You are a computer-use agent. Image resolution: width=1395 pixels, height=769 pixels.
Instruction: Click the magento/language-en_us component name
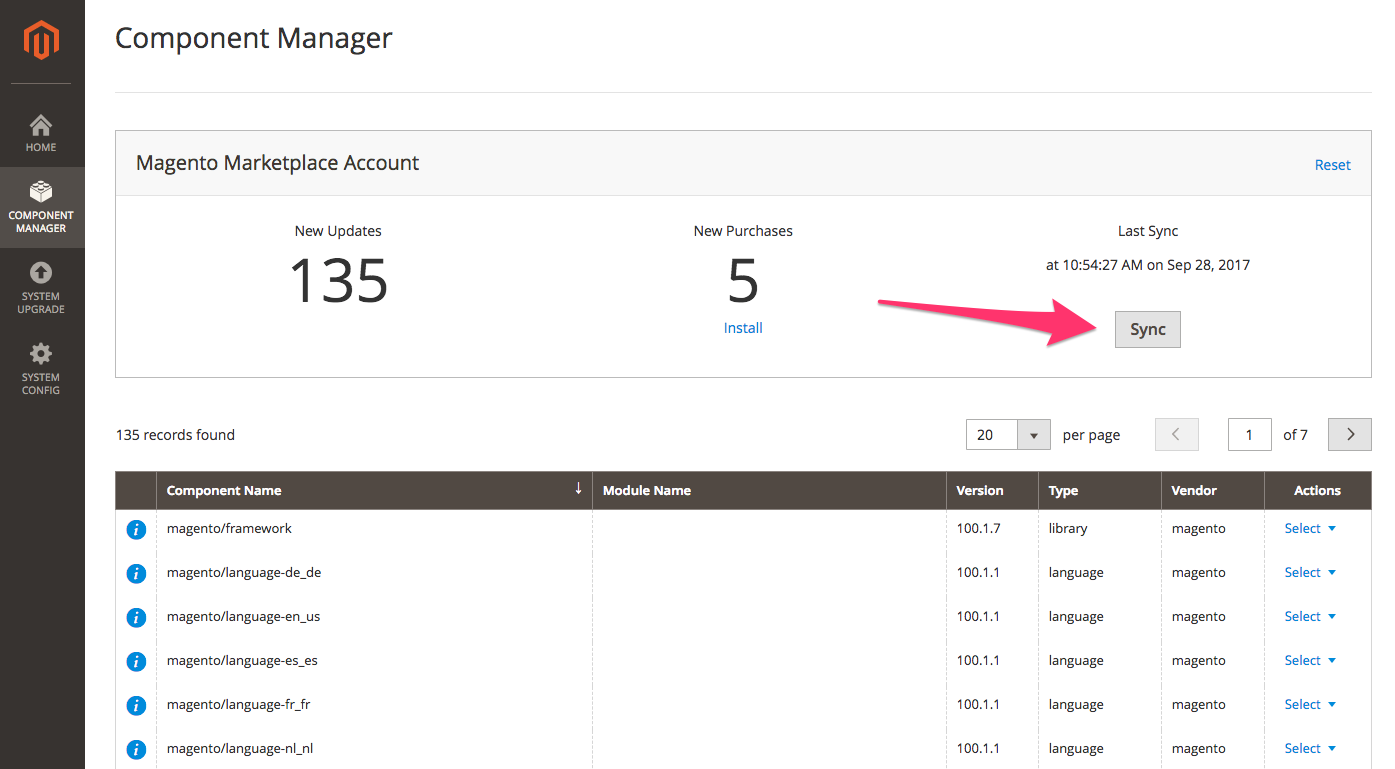(244, 616)
